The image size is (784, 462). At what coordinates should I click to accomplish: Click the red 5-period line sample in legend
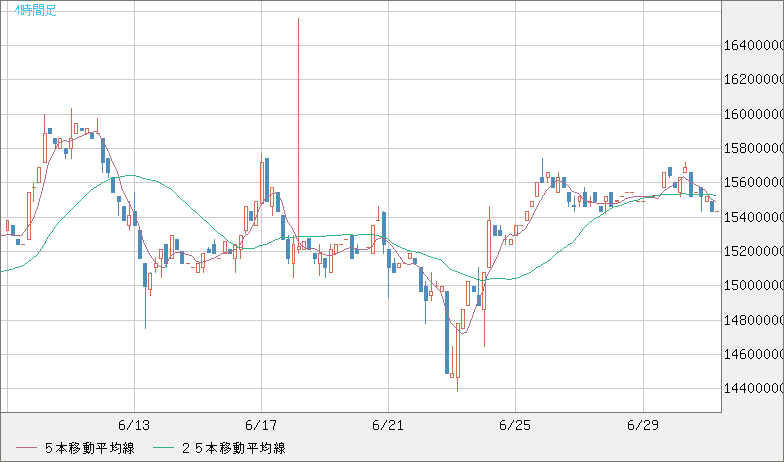(26, 448)
